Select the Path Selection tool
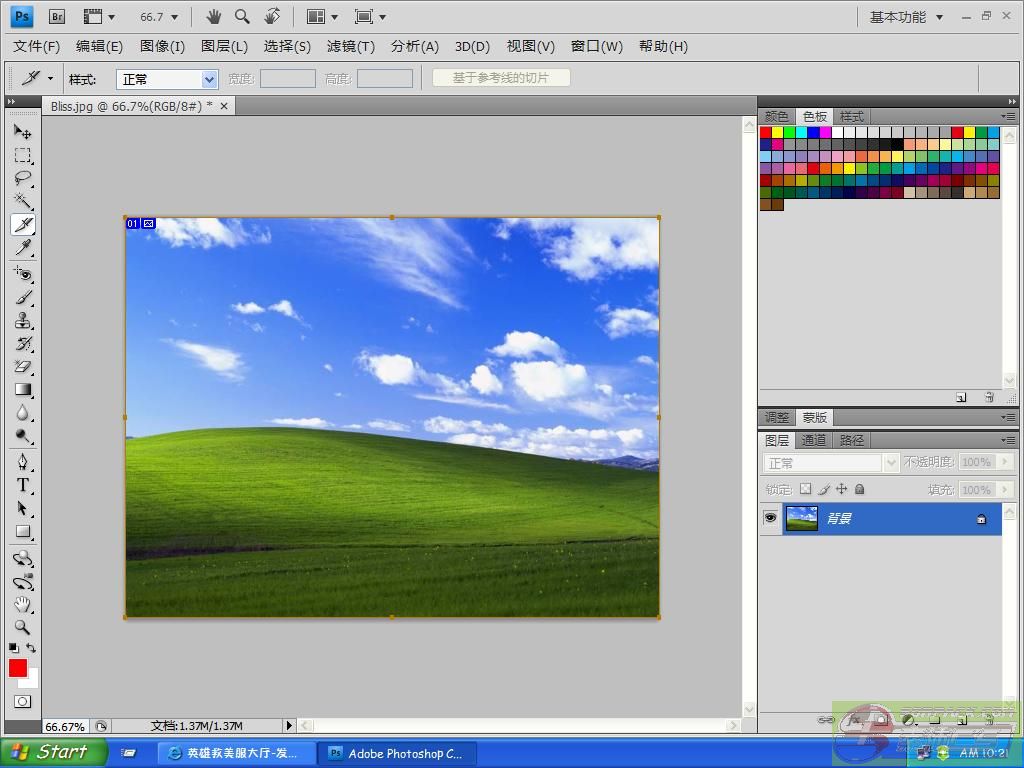 coord(23,508)
